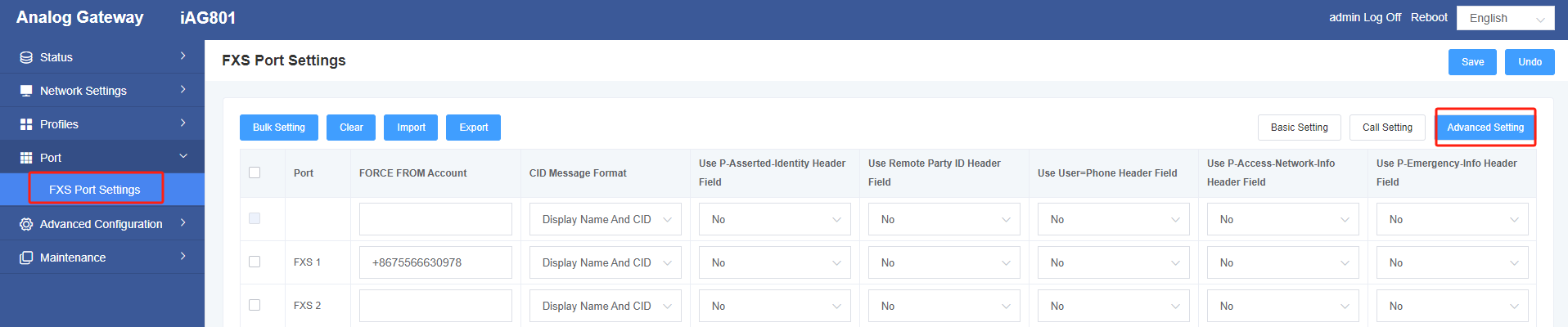Click the Port table icon in sidebar
Viewport: 1568px width, 327px height.
[x=26, y=158]
